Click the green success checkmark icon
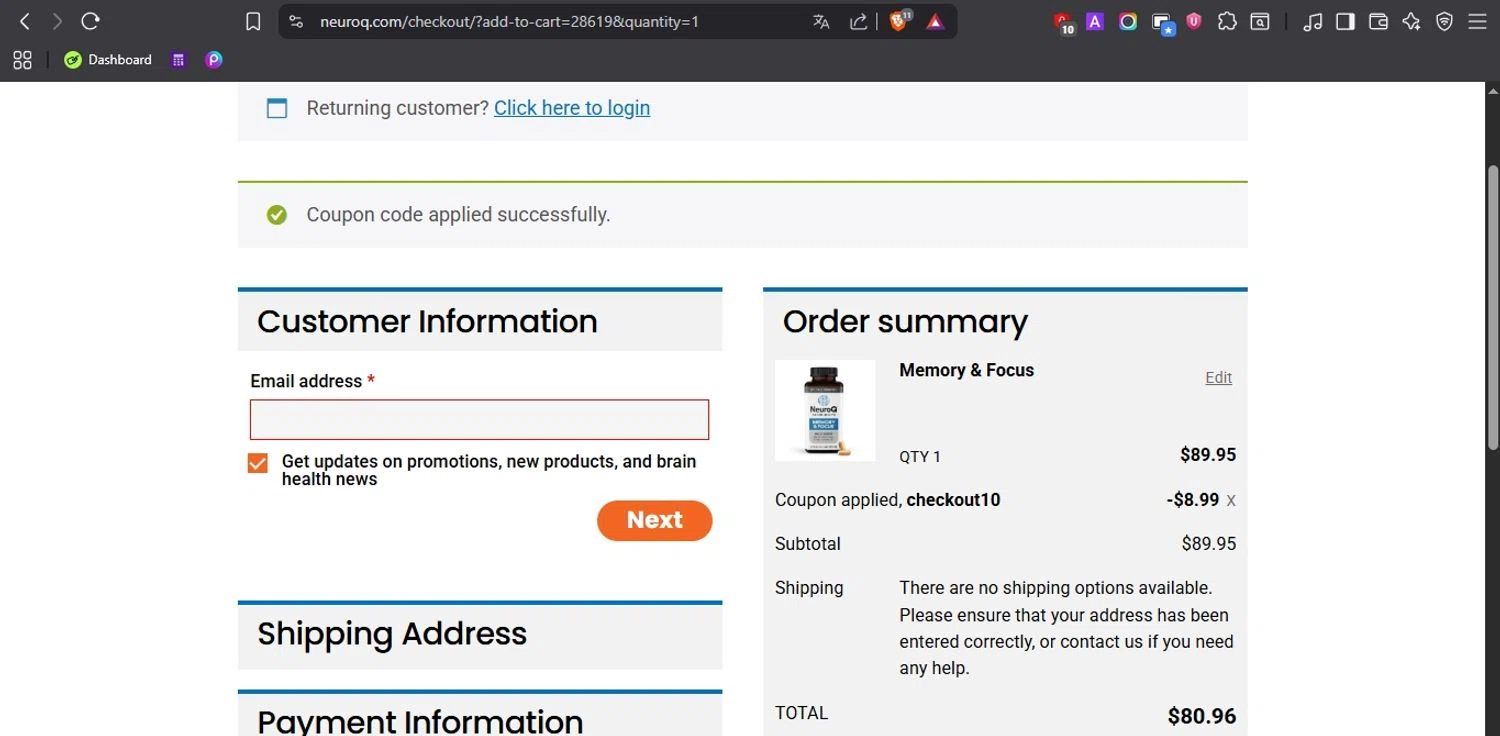Viewport: 1500px width, 736px height. (277, 215)
